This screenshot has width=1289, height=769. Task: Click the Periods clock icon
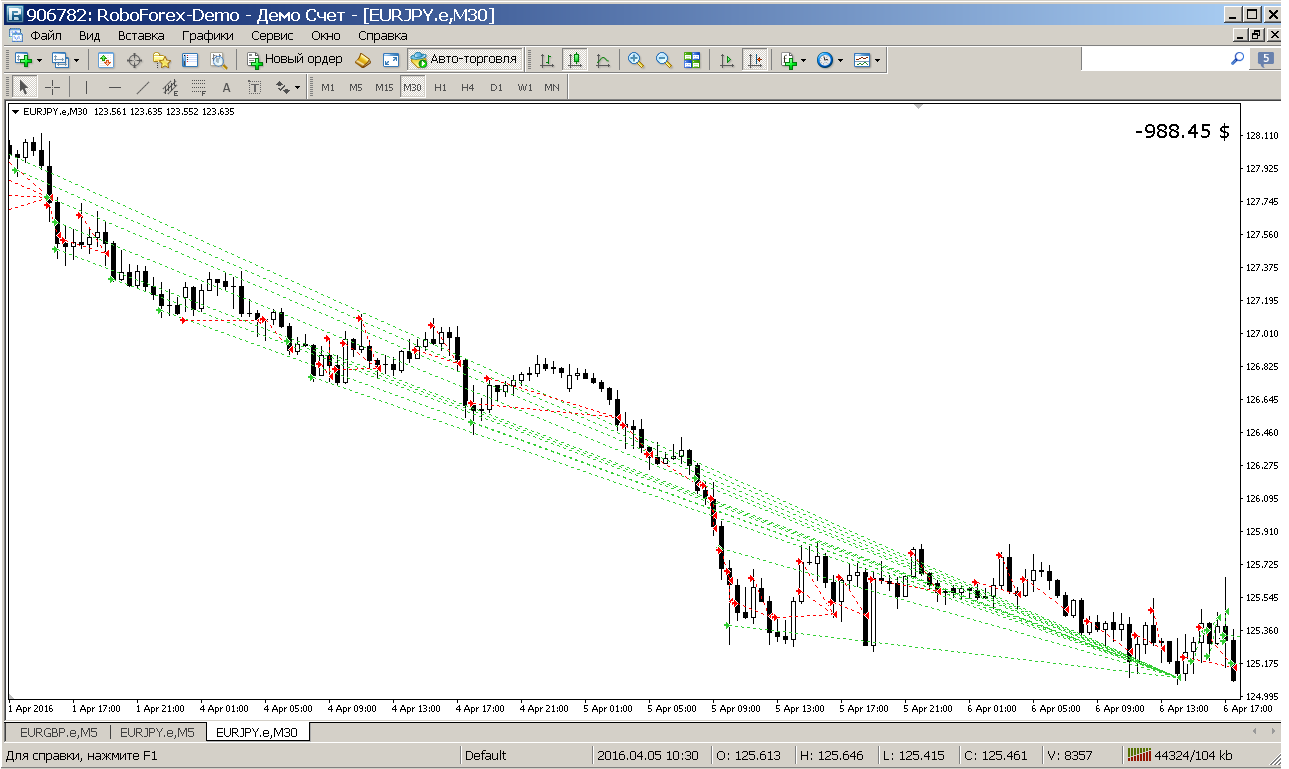[825, 60]
